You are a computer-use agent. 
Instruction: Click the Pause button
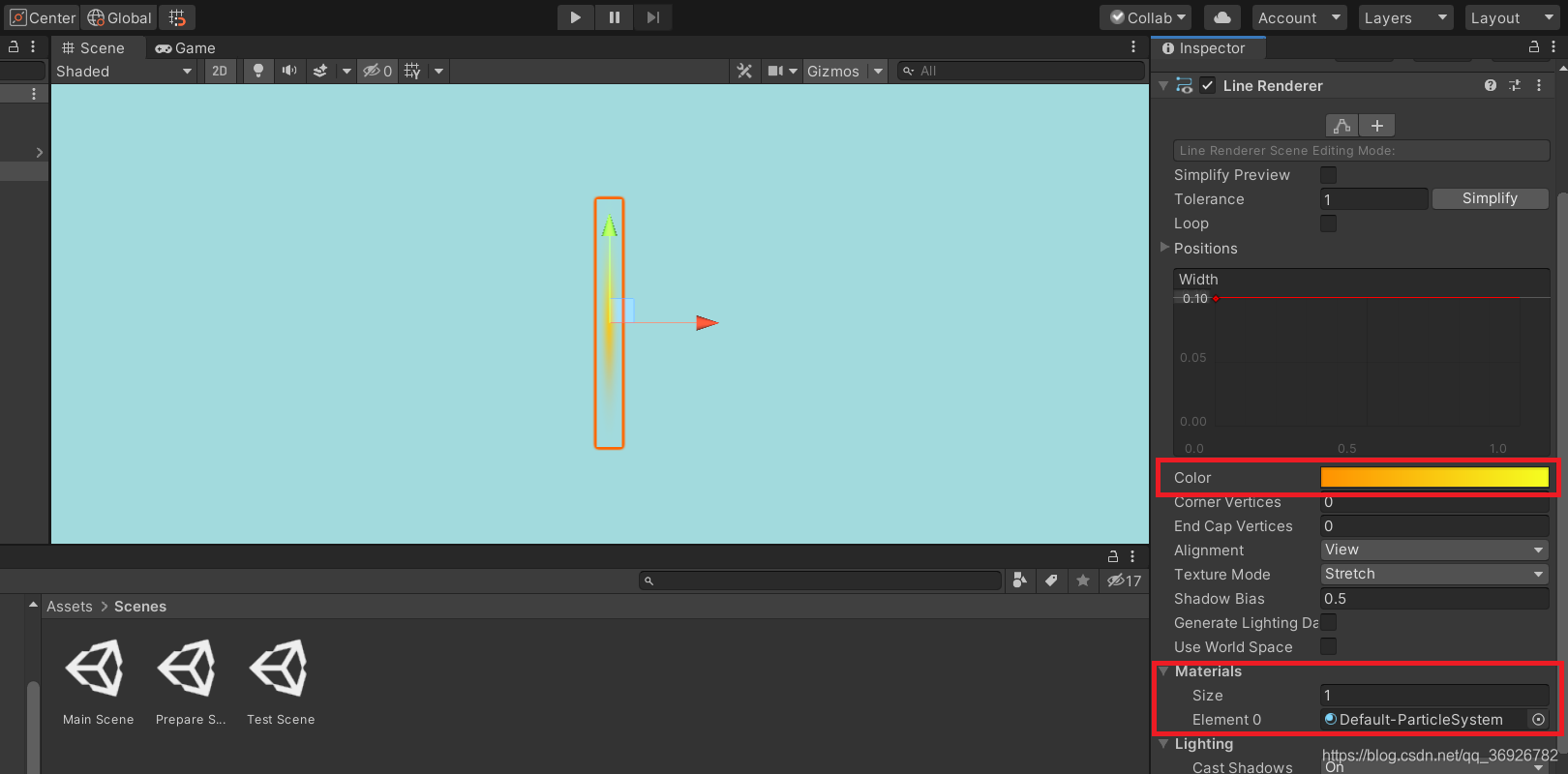[615, 17]
